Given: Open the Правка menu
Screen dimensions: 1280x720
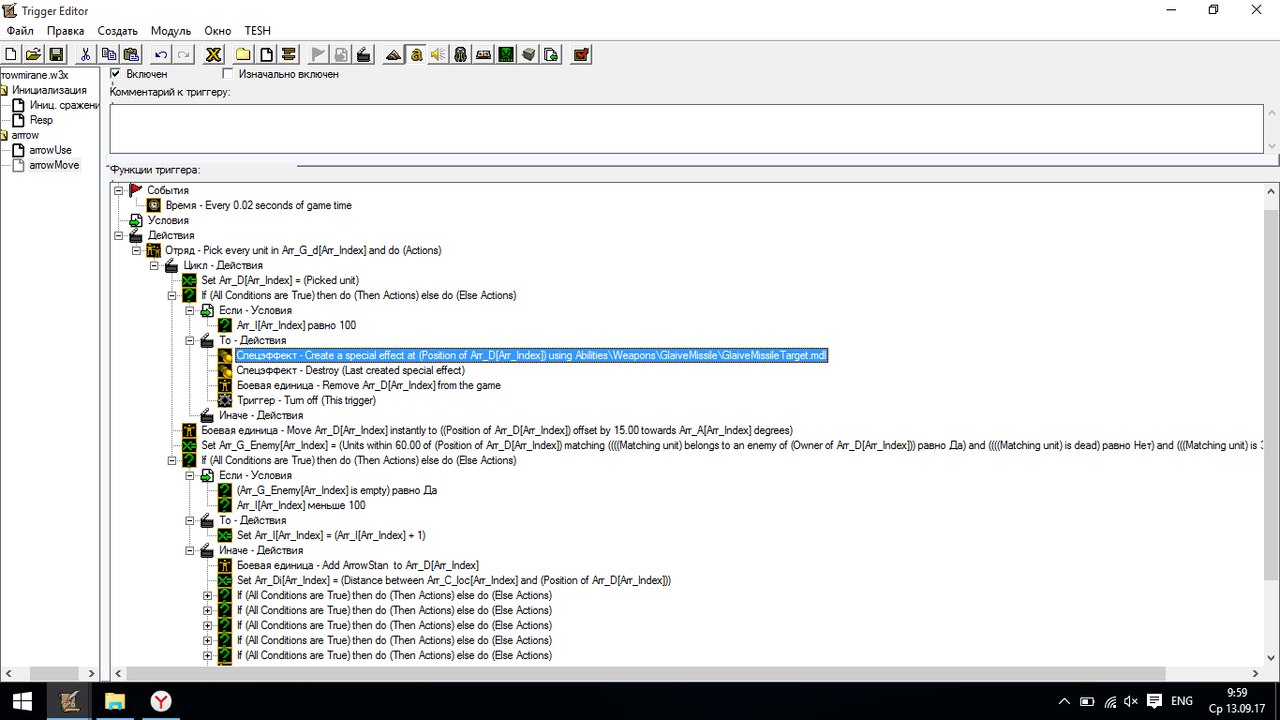Looking at the screenshot, I should point(65,31).
